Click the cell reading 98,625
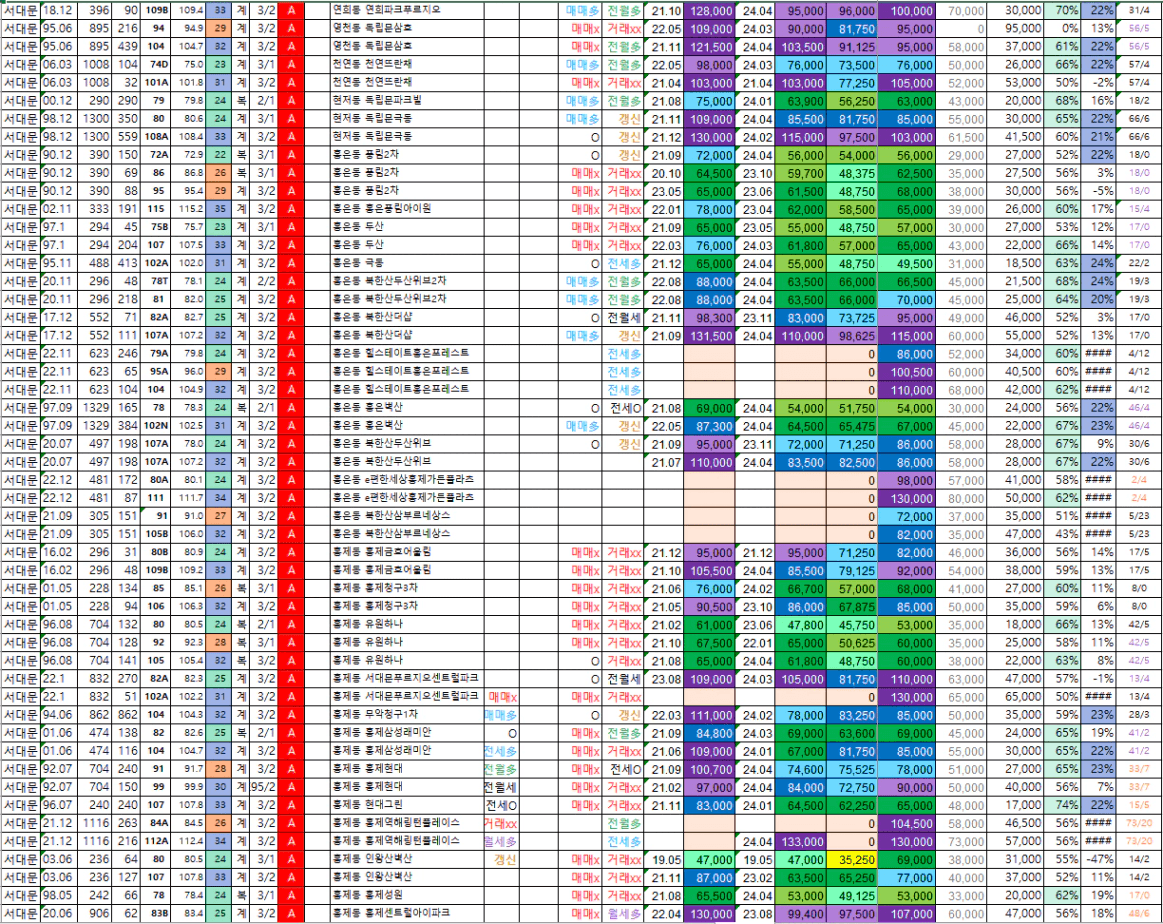The height and width of the screenshot is (924, 1163). 851,336
